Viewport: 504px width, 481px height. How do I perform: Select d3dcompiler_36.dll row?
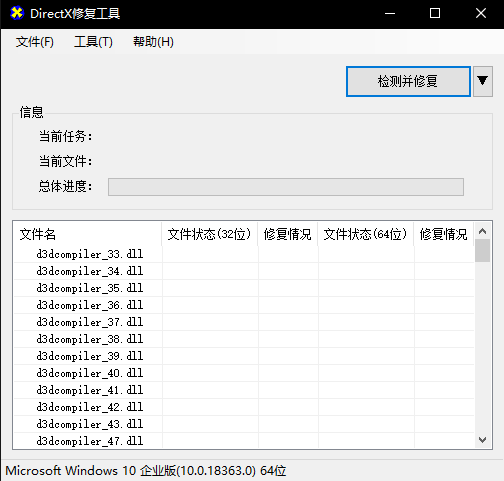click(x=244, y=305)
